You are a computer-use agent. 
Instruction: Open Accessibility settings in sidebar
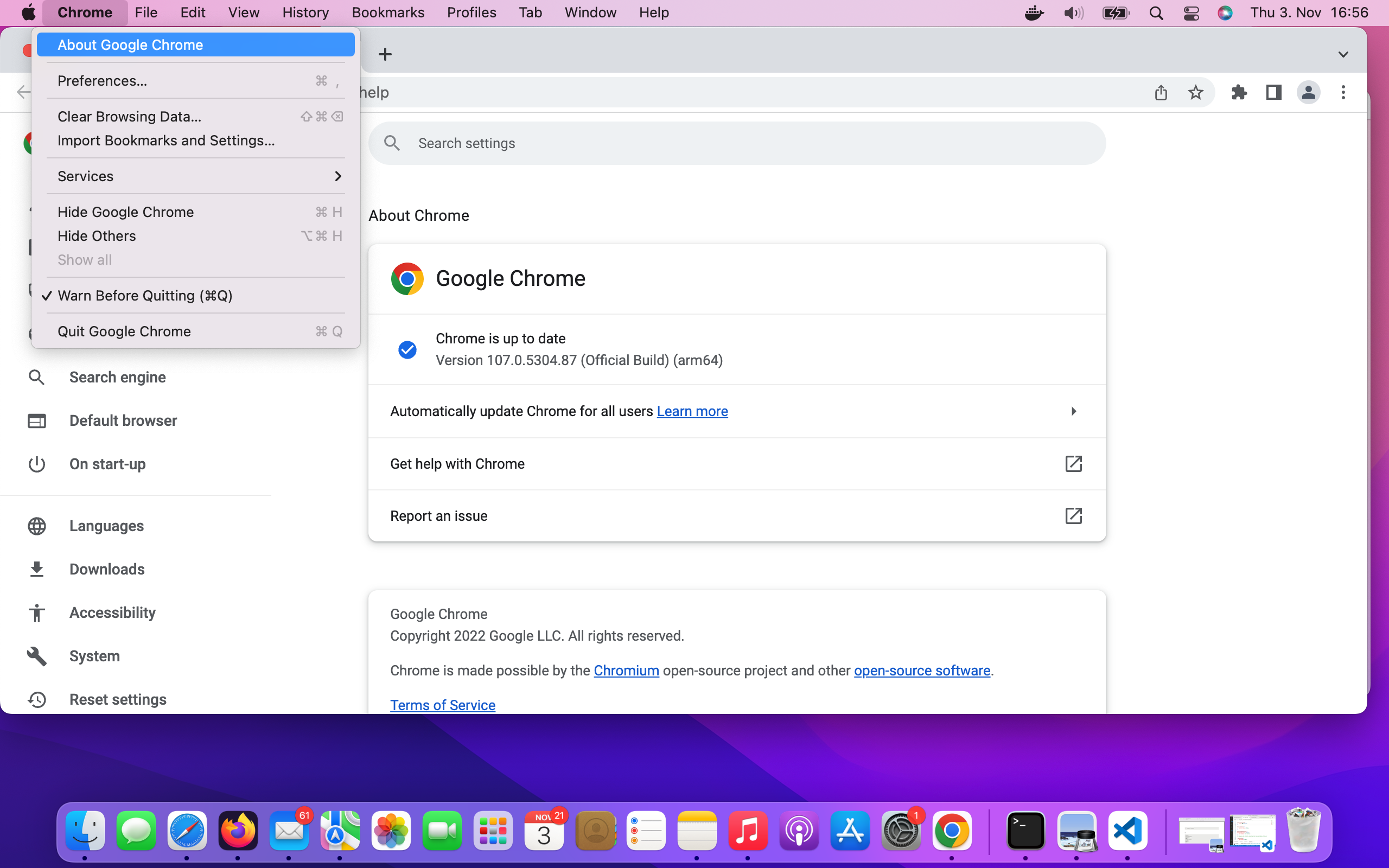point(112,612)
